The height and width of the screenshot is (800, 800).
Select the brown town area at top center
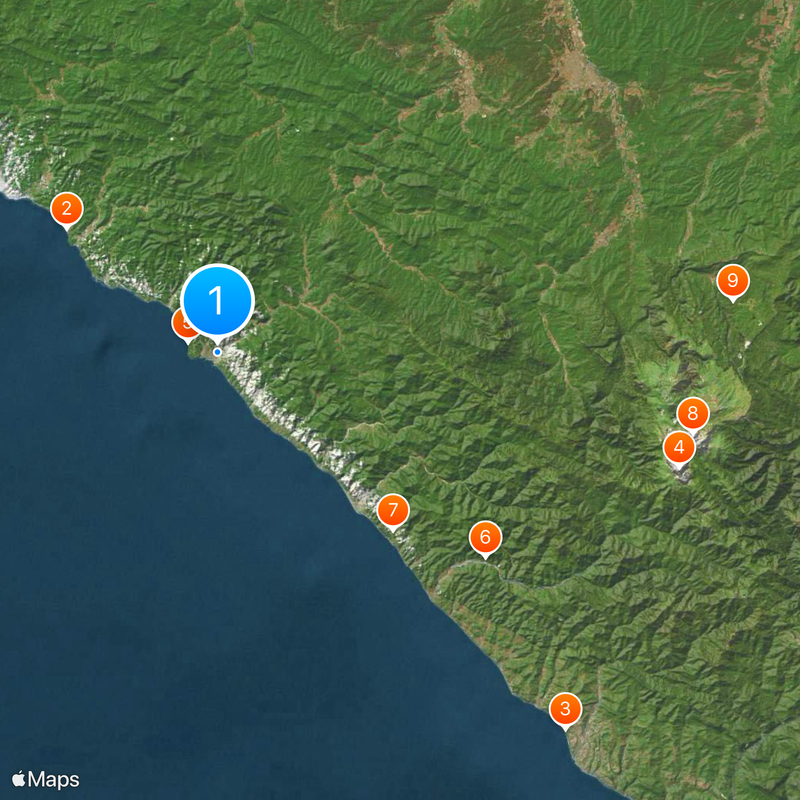pyautogui.click(x=582, y=71)
